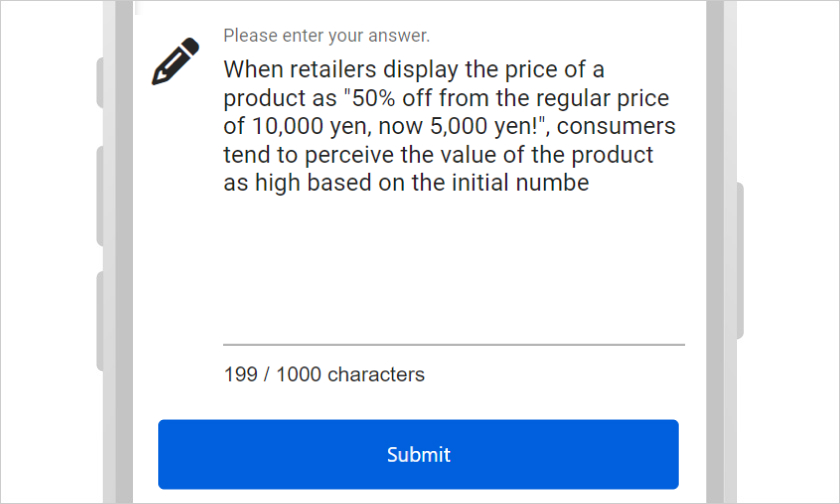Click the "5,000" figure in the answer
Image resolution: width=840 pixels, height=504 pixels.
440,127
